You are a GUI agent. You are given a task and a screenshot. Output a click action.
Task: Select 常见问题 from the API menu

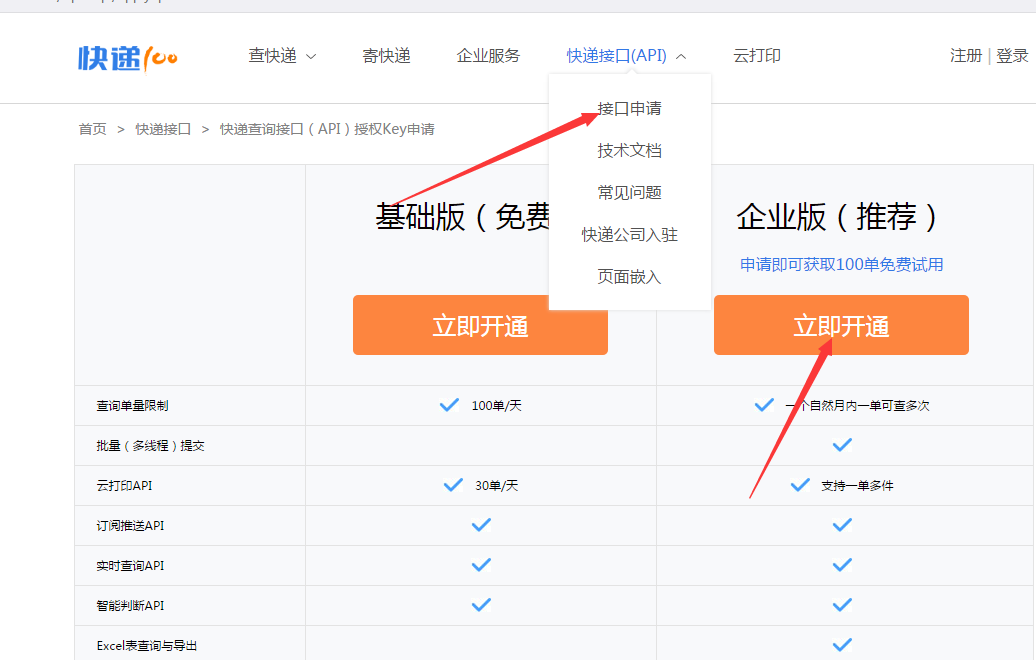[630, 192]
